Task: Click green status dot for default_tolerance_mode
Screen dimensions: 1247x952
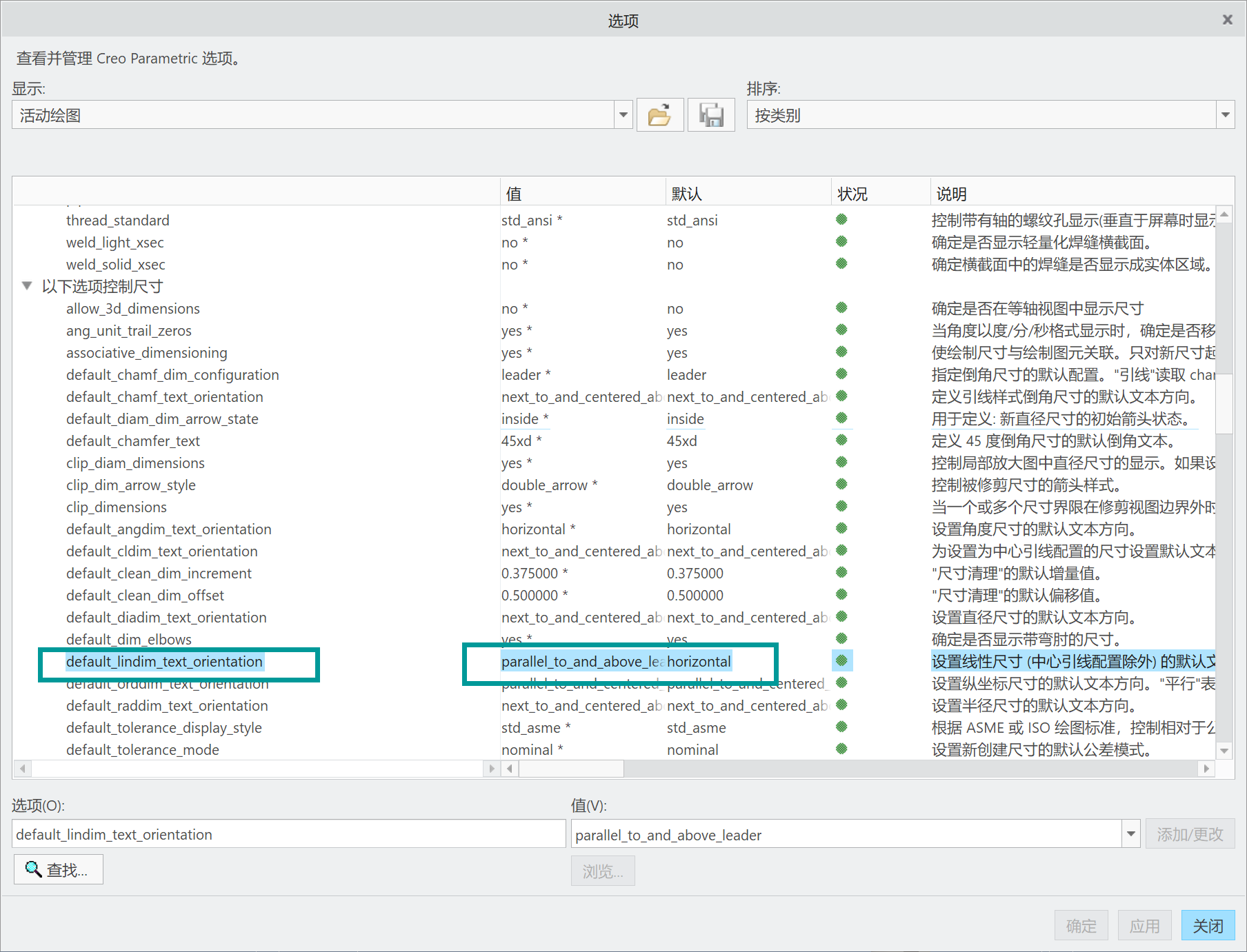Action: [841, 749]
